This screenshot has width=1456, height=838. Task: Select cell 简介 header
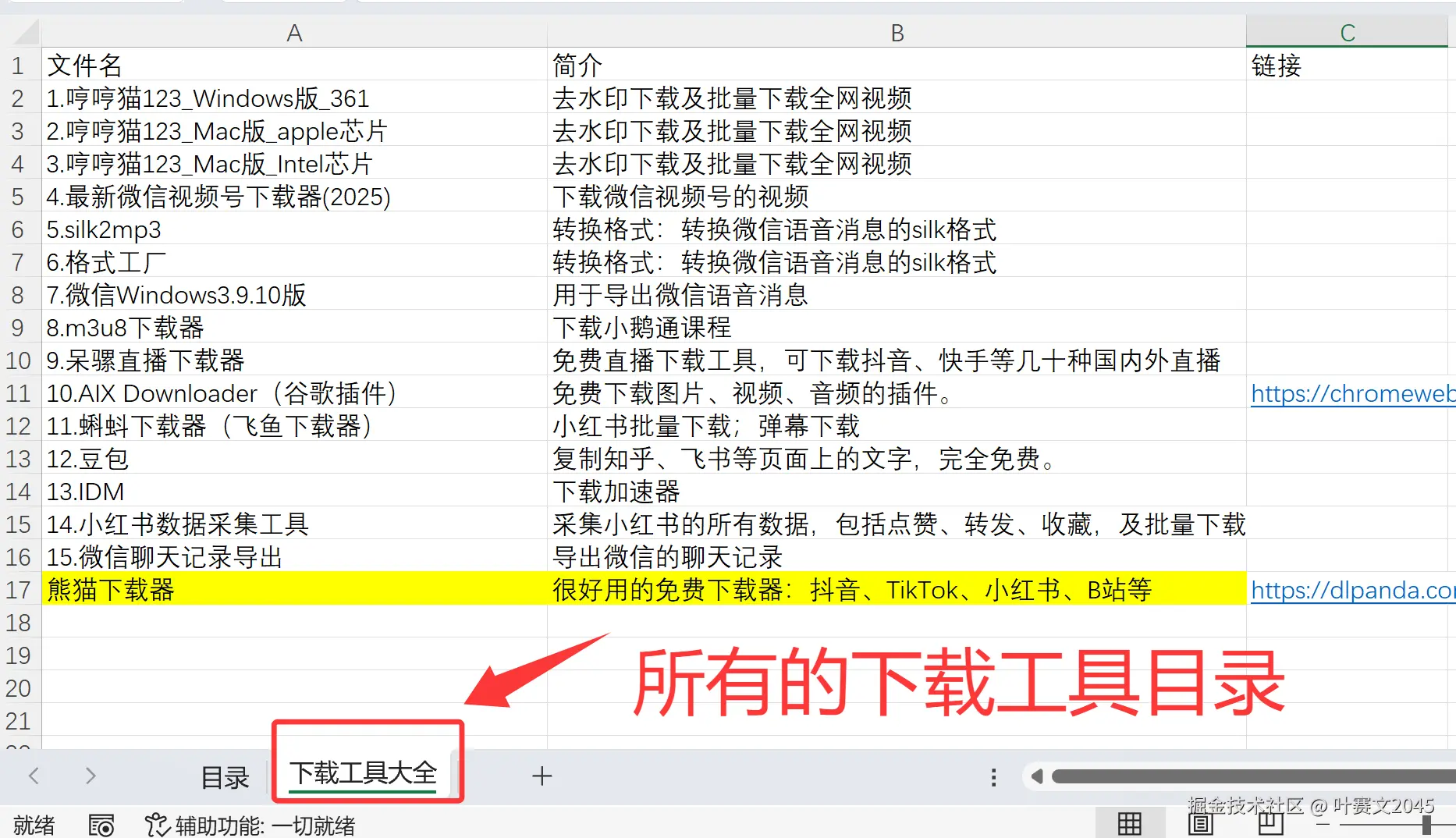point(897,66)
